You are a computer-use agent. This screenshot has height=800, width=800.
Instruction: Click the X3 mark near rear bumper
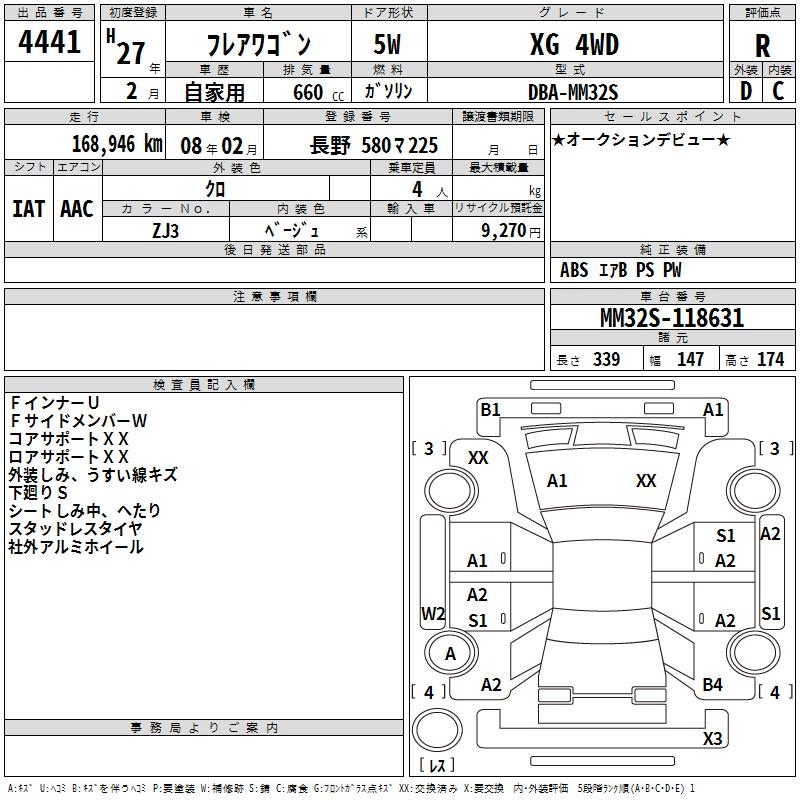712,739
